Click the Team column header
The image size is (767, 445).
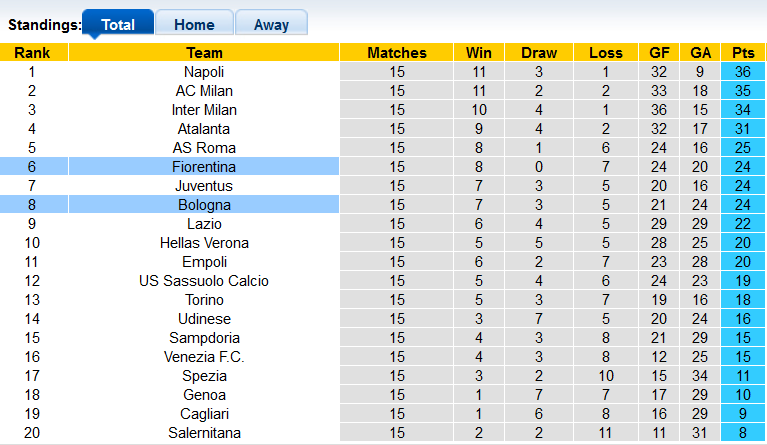[204, 53]
